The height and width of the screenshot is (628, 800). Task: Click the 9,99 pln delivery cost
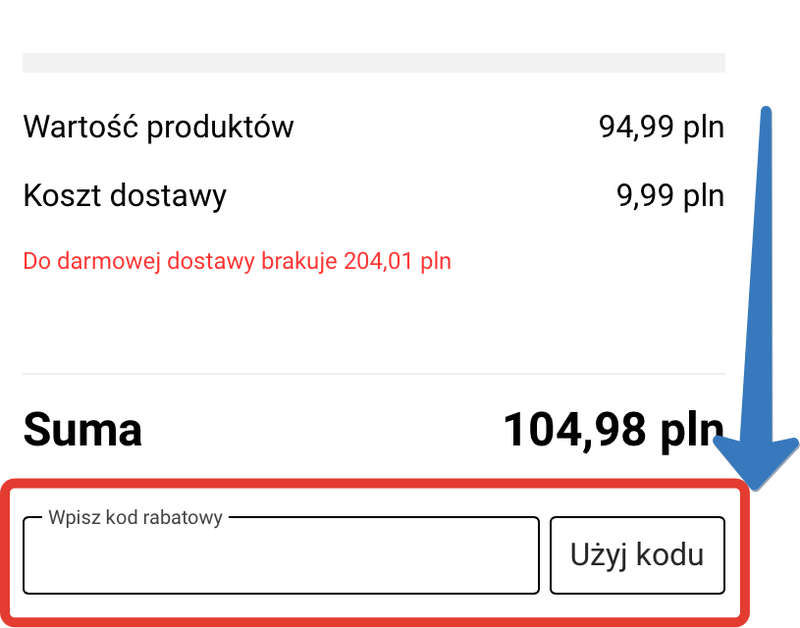(x=670, y=195)
